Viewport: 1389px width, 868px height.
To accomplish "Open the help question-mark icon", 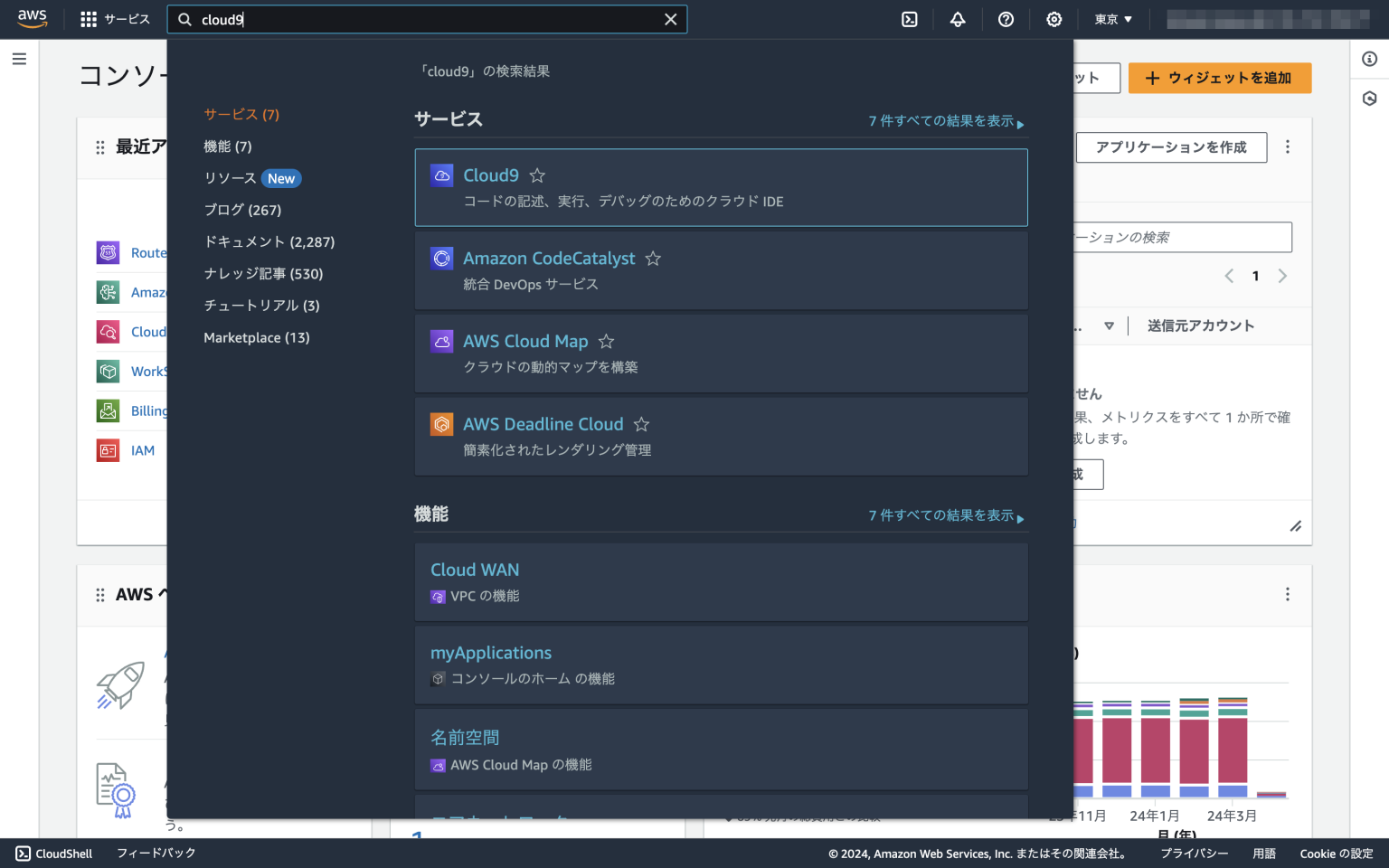I will coord(1006,19).
